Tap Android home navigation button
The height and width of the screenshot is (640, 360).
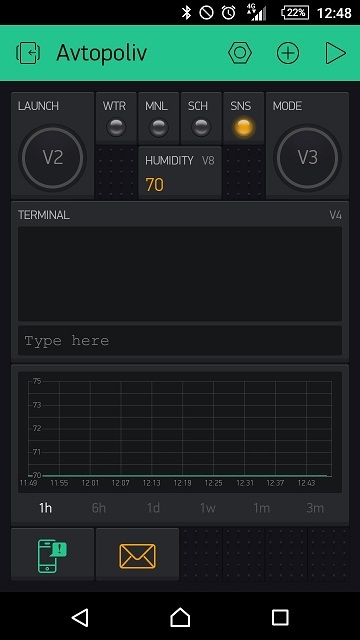click(x=180, y=617)
